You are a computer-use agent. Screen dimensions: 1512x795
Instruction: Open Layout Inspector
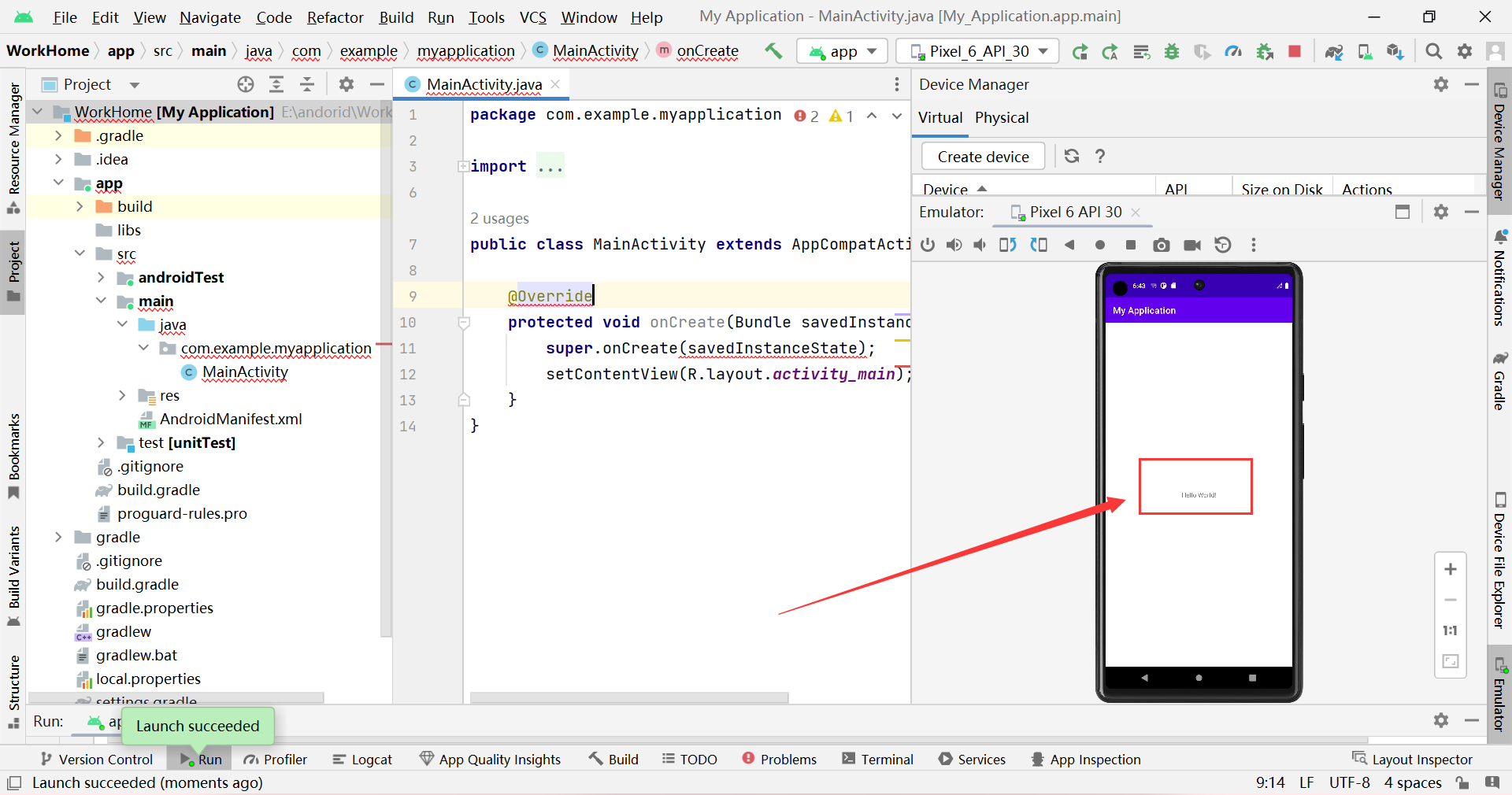(x=1412, y=759)
